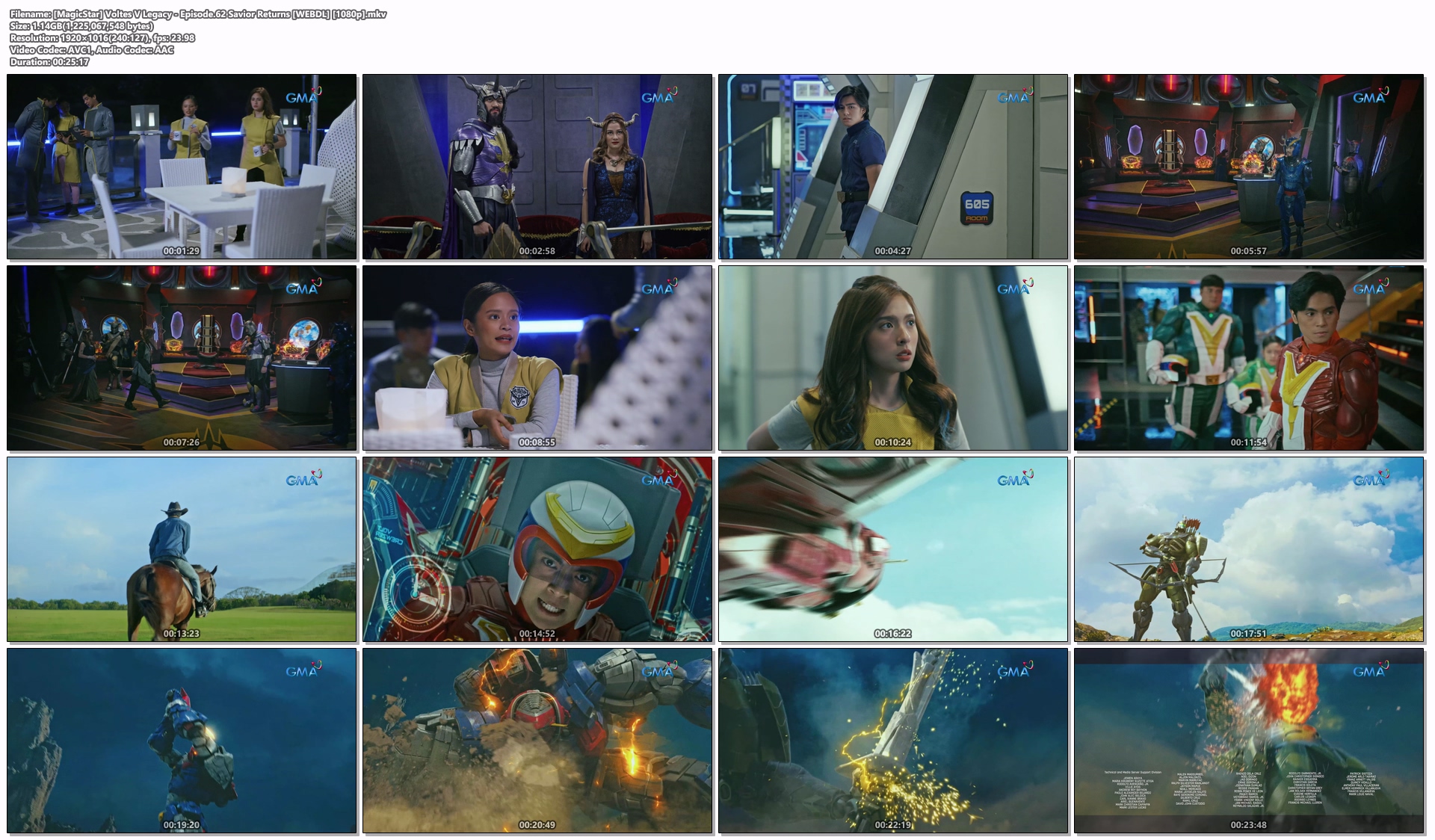Click the archer robot thumbnail at 00:17:51
The width and height of the screenshot is (1435, 840).
click(1249, 549)
